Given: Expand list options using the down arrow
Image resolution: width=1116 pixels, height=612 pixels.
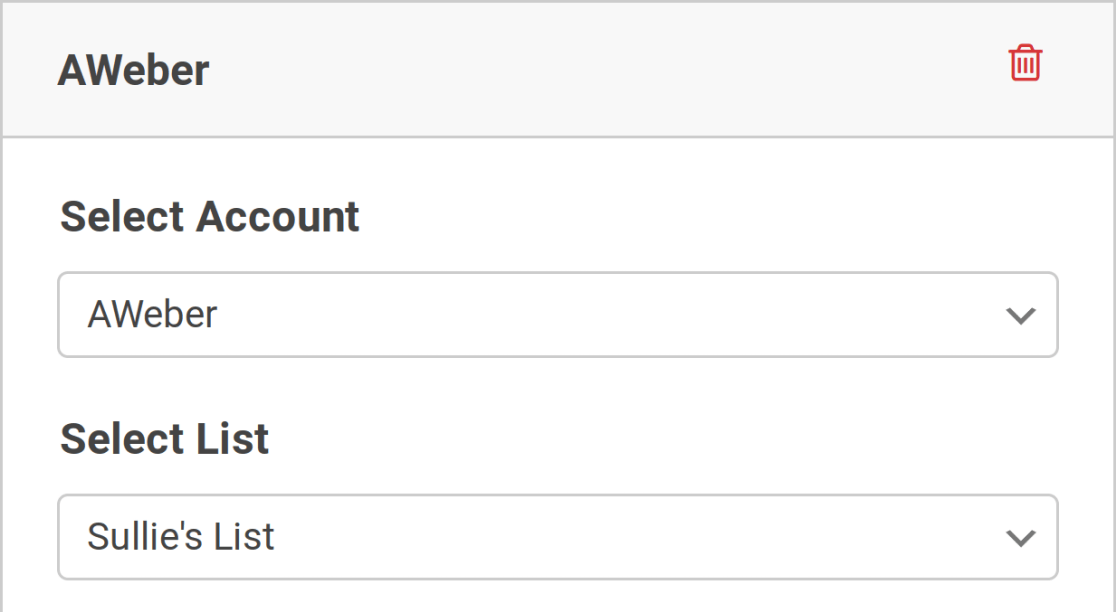Looking at the screenshot, I should tap(1021, 538).
